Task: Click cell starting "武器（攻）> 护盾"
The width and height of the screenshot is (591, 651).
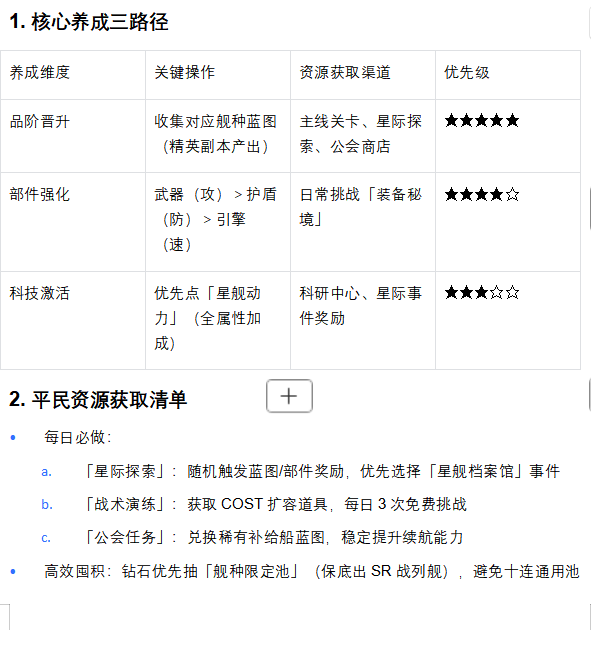Action: [218, 222]
